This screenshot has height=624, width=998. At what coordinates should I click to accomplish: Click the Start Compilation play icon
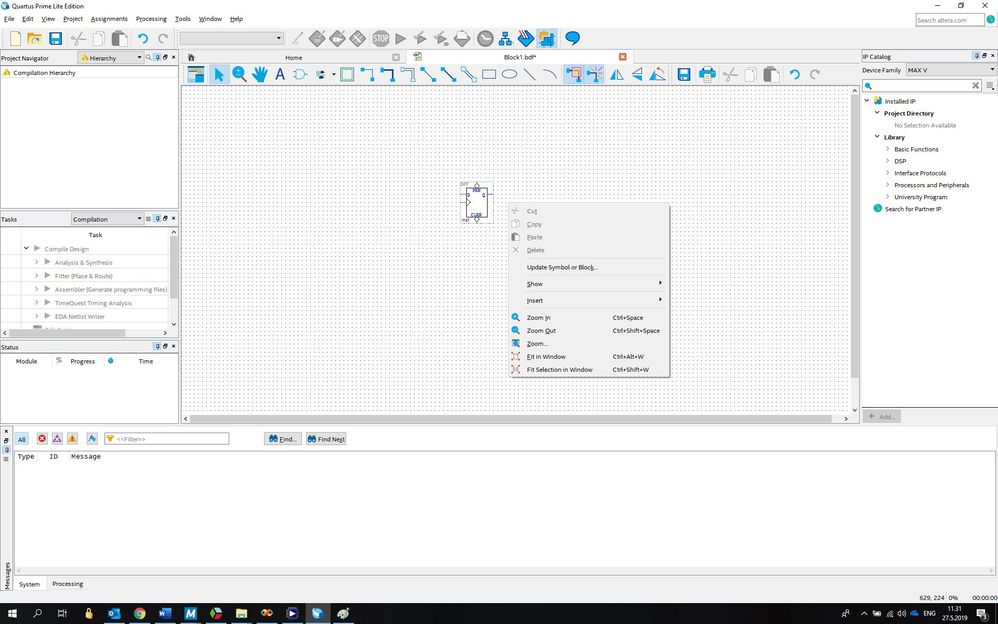coord(400,39)
